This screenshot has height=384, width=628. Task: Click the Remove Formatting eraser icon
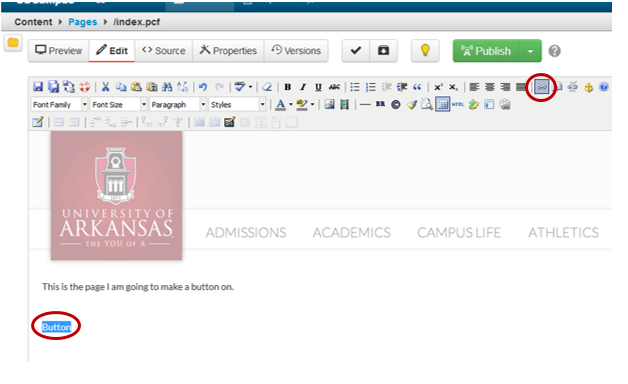267,86
